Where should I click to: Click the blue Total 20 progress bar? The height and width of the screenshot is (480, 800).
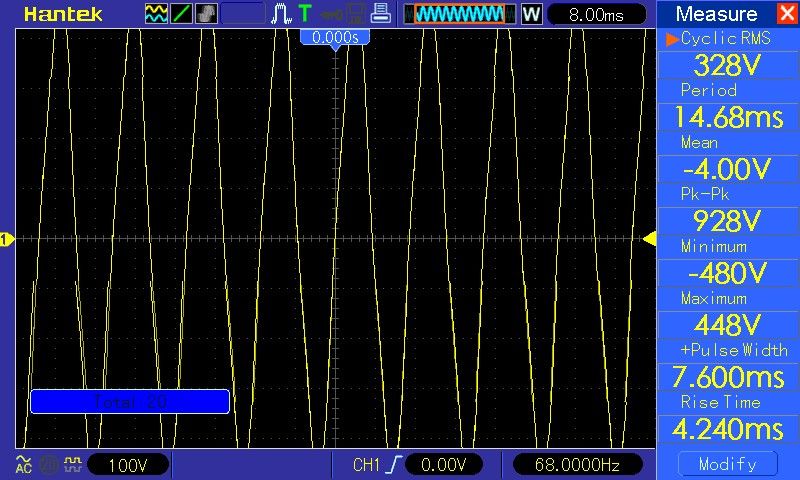click(130, 401)
